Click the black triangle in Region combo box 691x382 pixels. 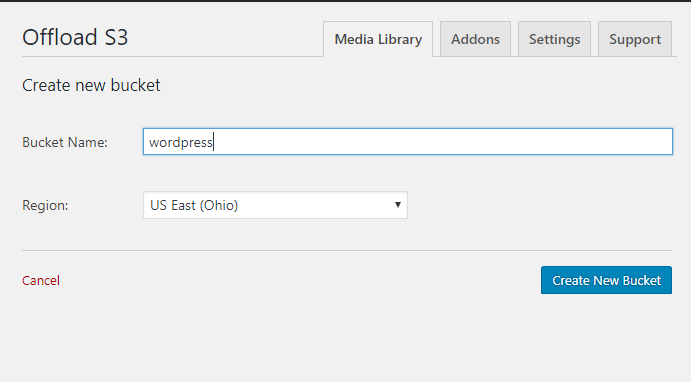click(398, 205)
